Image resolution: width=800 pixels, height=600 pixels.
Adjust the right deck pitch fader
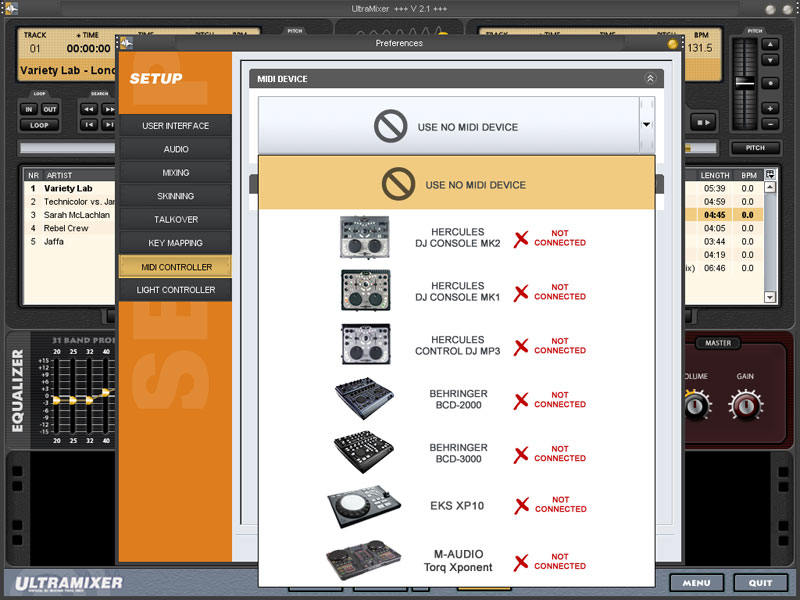745,83
